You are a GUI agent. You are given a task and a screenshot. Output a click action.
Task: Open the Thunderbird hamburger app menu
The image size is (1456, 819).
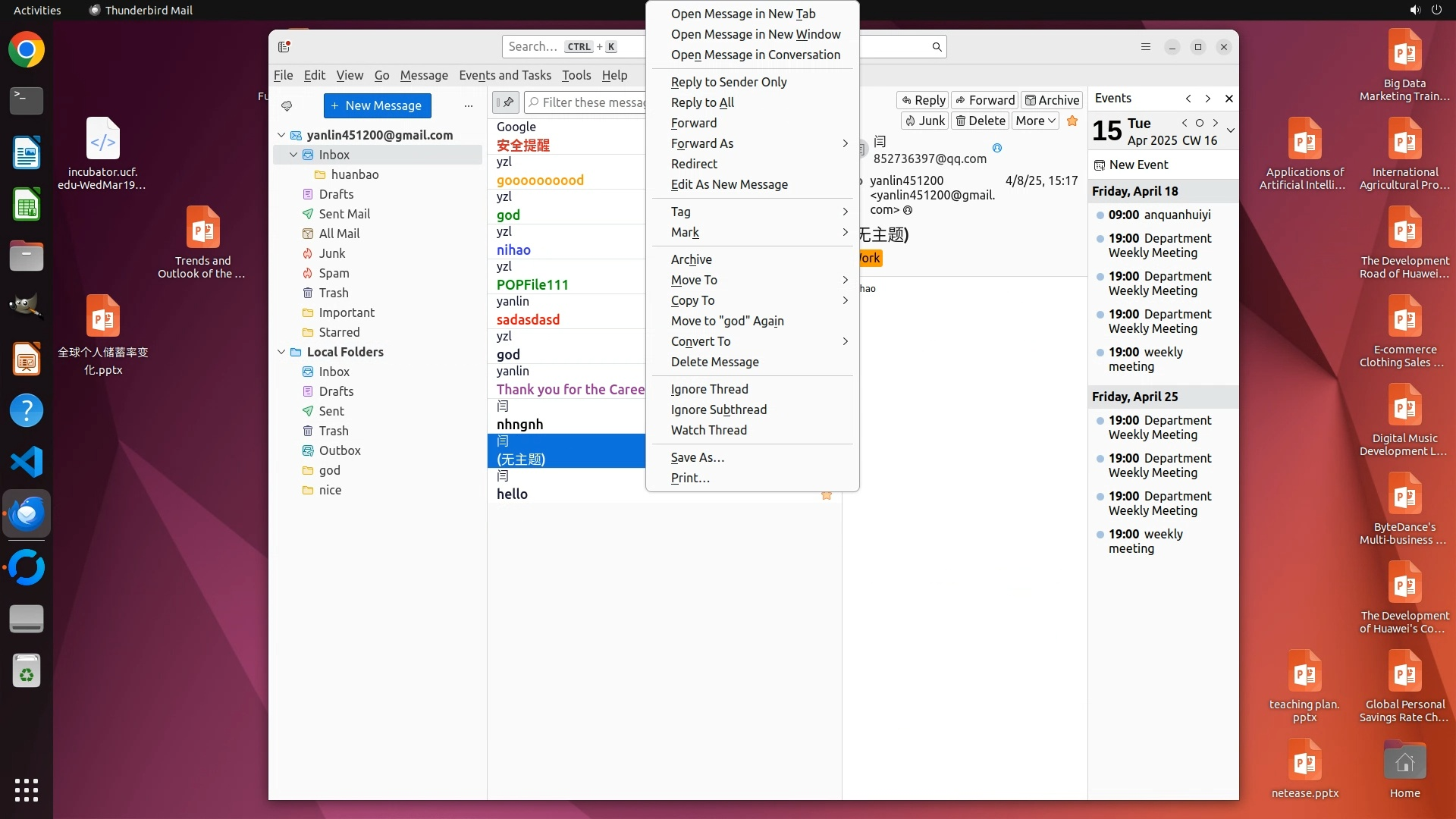[x=1146, y=47]
